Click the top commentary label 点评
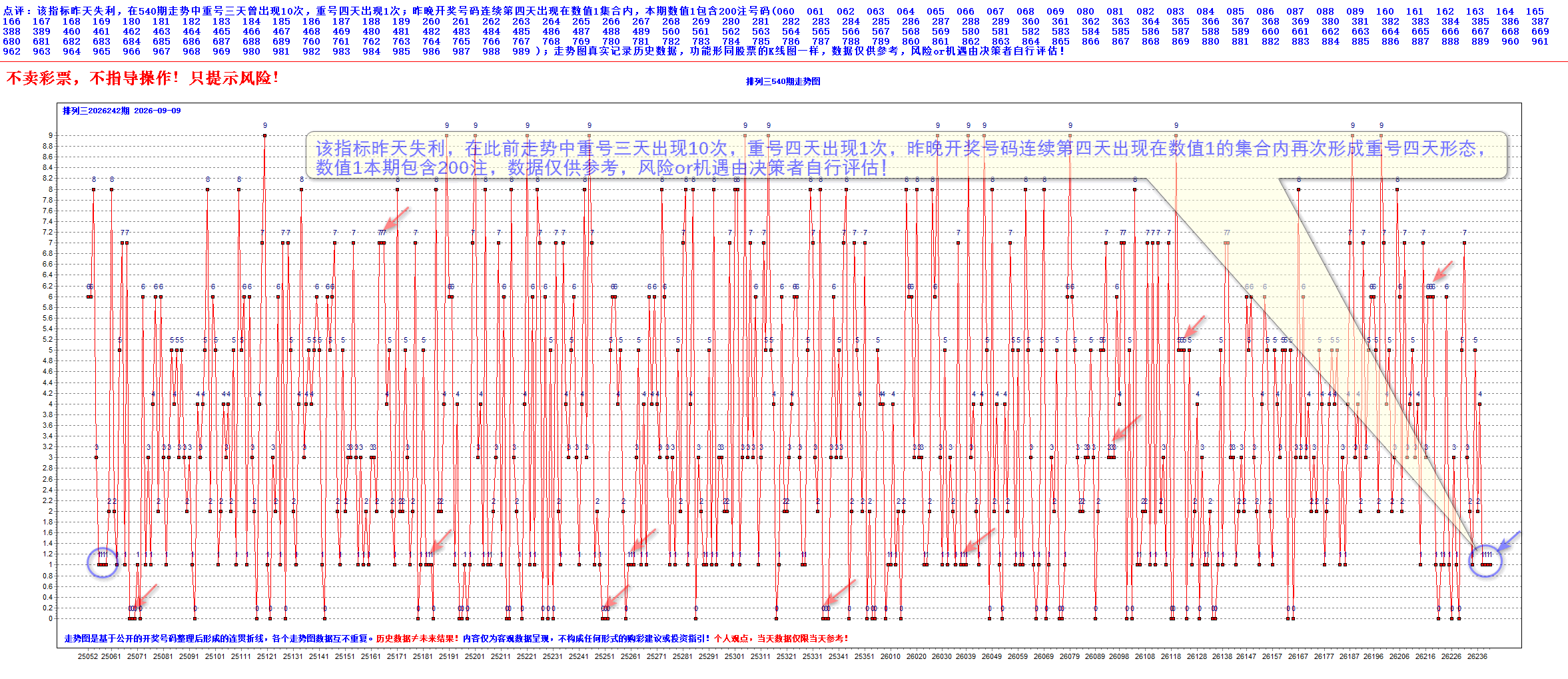 (14, 11)
